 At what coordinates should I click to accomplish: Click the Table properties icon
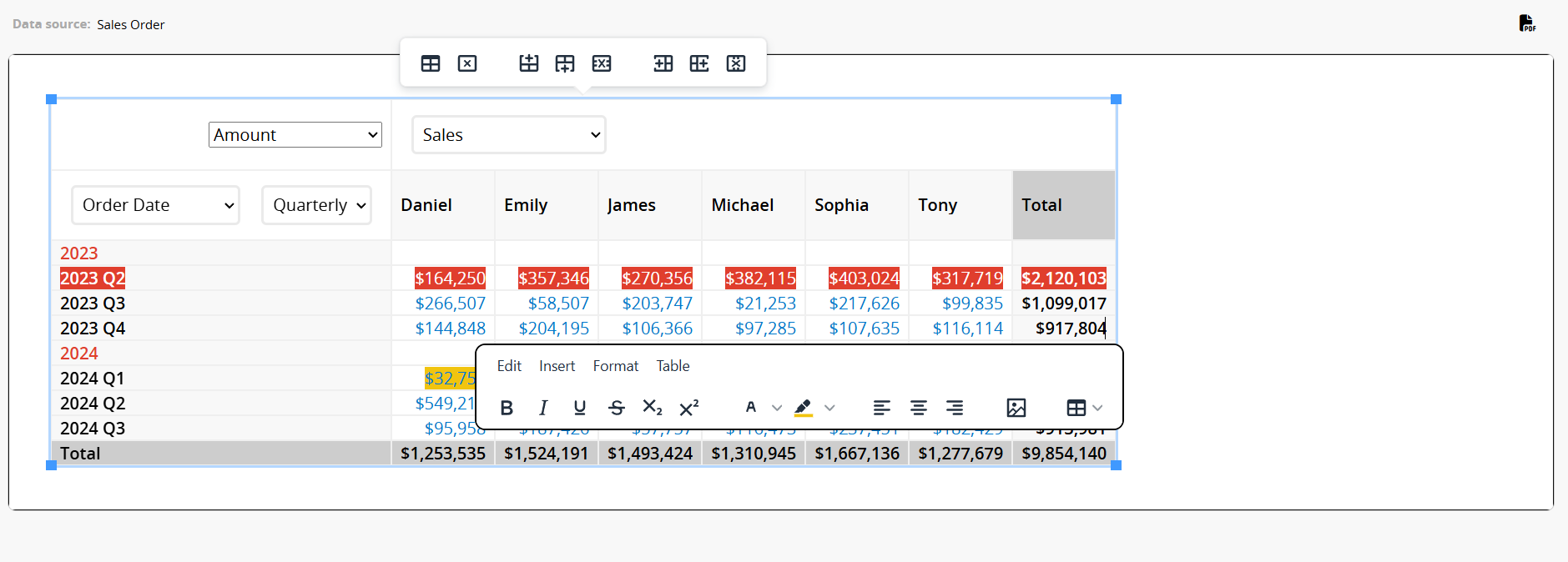(x=431, y=63)
